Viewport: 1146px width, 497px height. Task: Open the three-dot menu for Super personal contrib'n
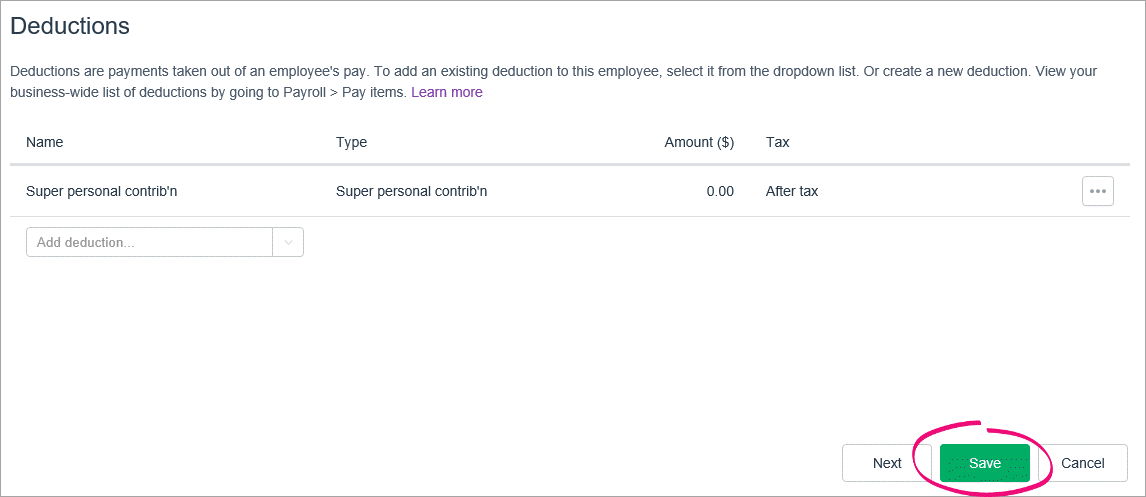click(x=1097, y=191)
